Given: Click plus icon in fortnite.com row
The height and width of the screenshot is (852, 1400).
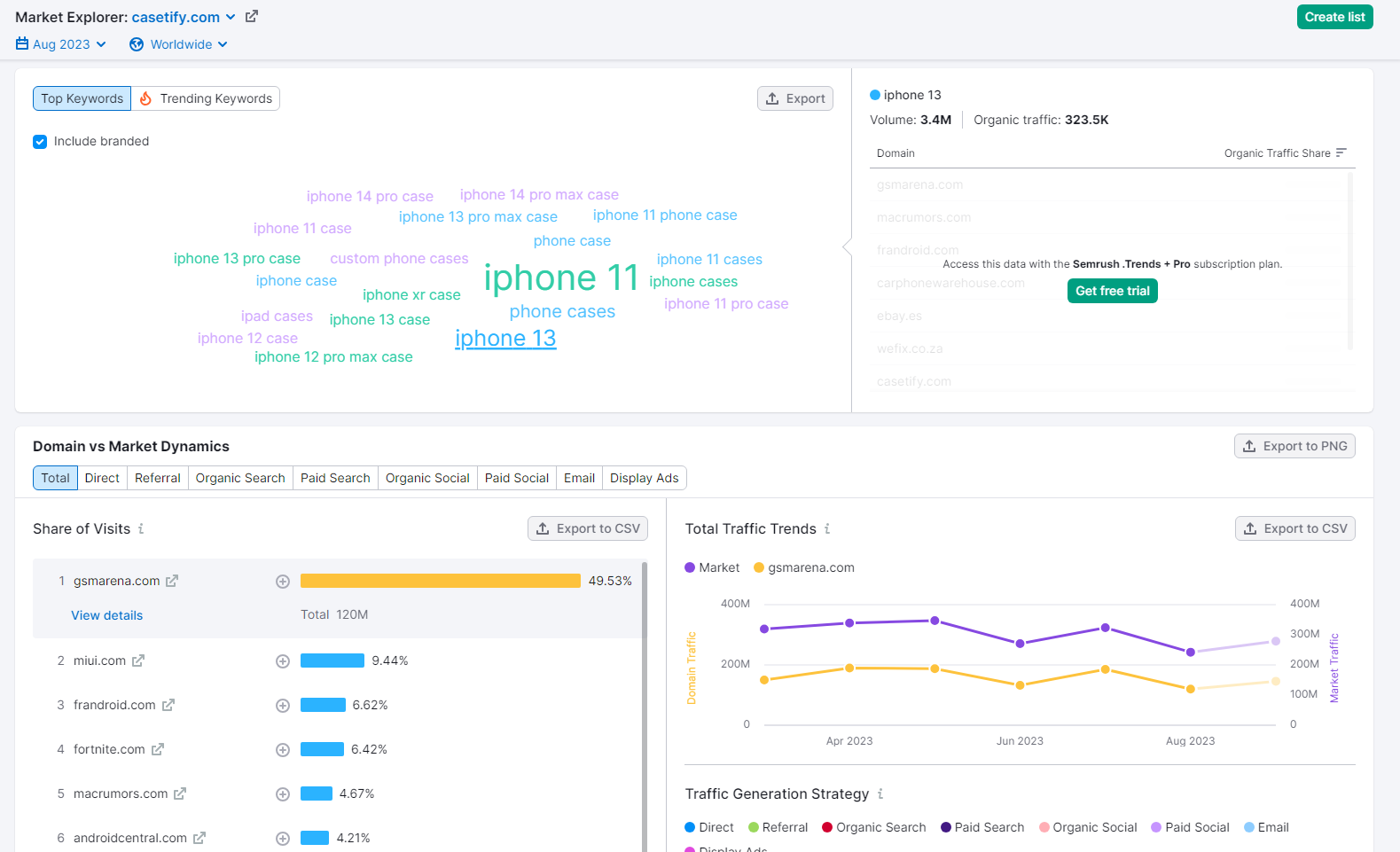Looking at the screenshot, I should [x=283, y=750].
